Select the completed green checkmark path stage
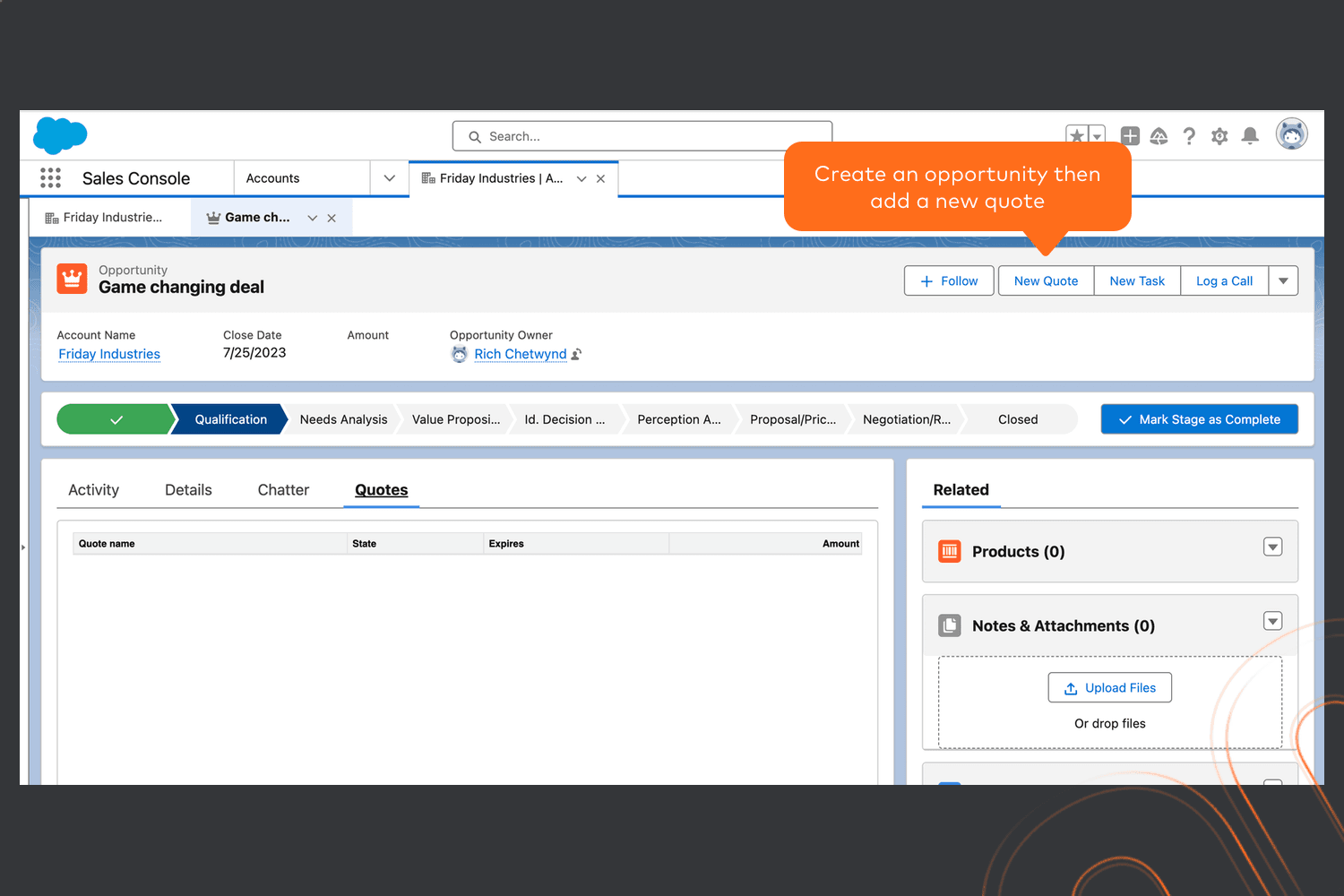This screenshot has height=896, width=1344. coord(115,419)
